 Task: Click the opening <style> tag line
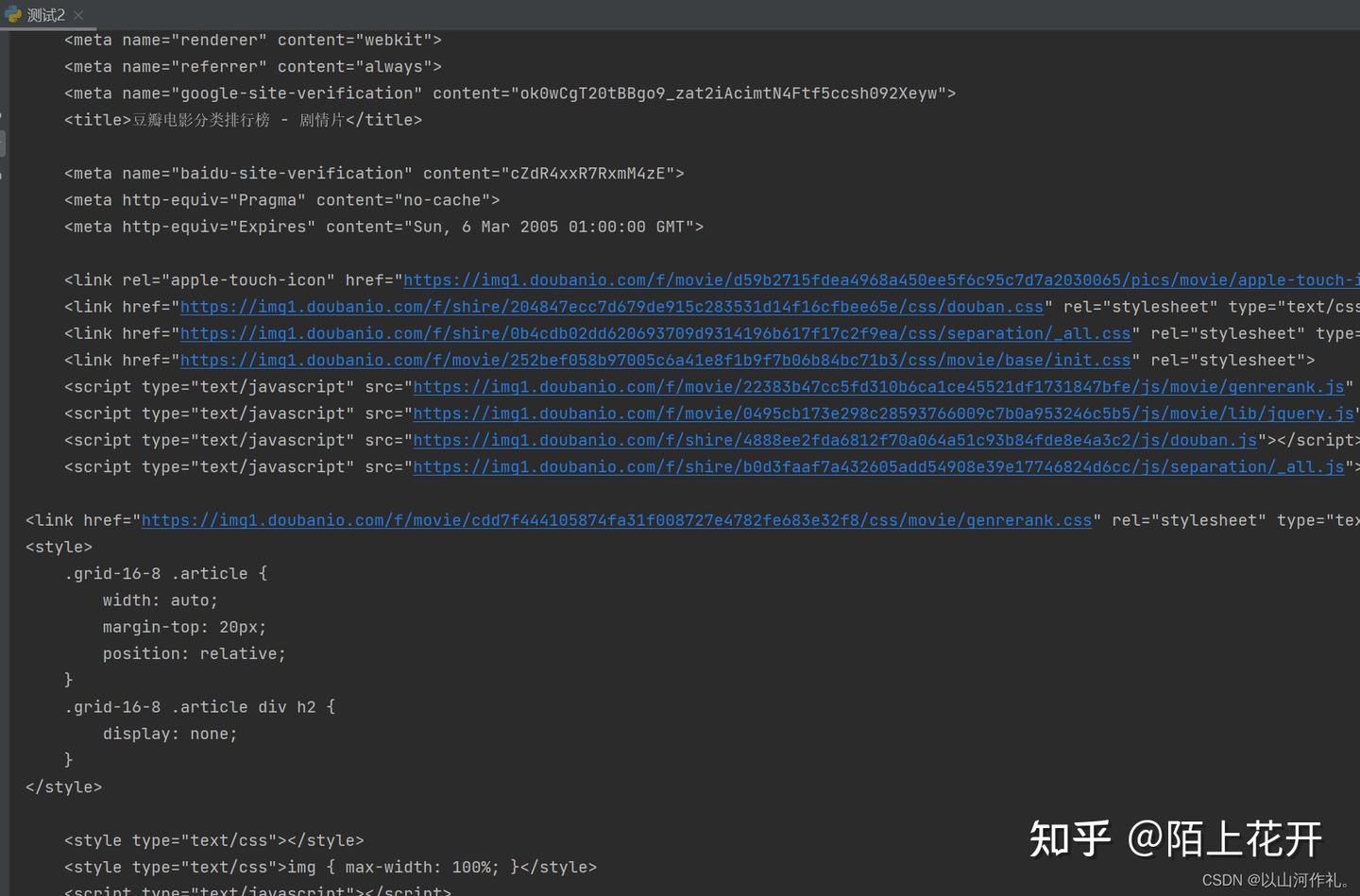(x=59, y=547)
